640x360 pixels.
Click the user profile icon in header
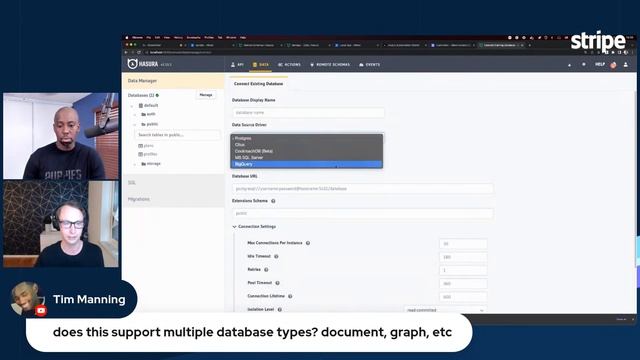click(x=626, y=64)
